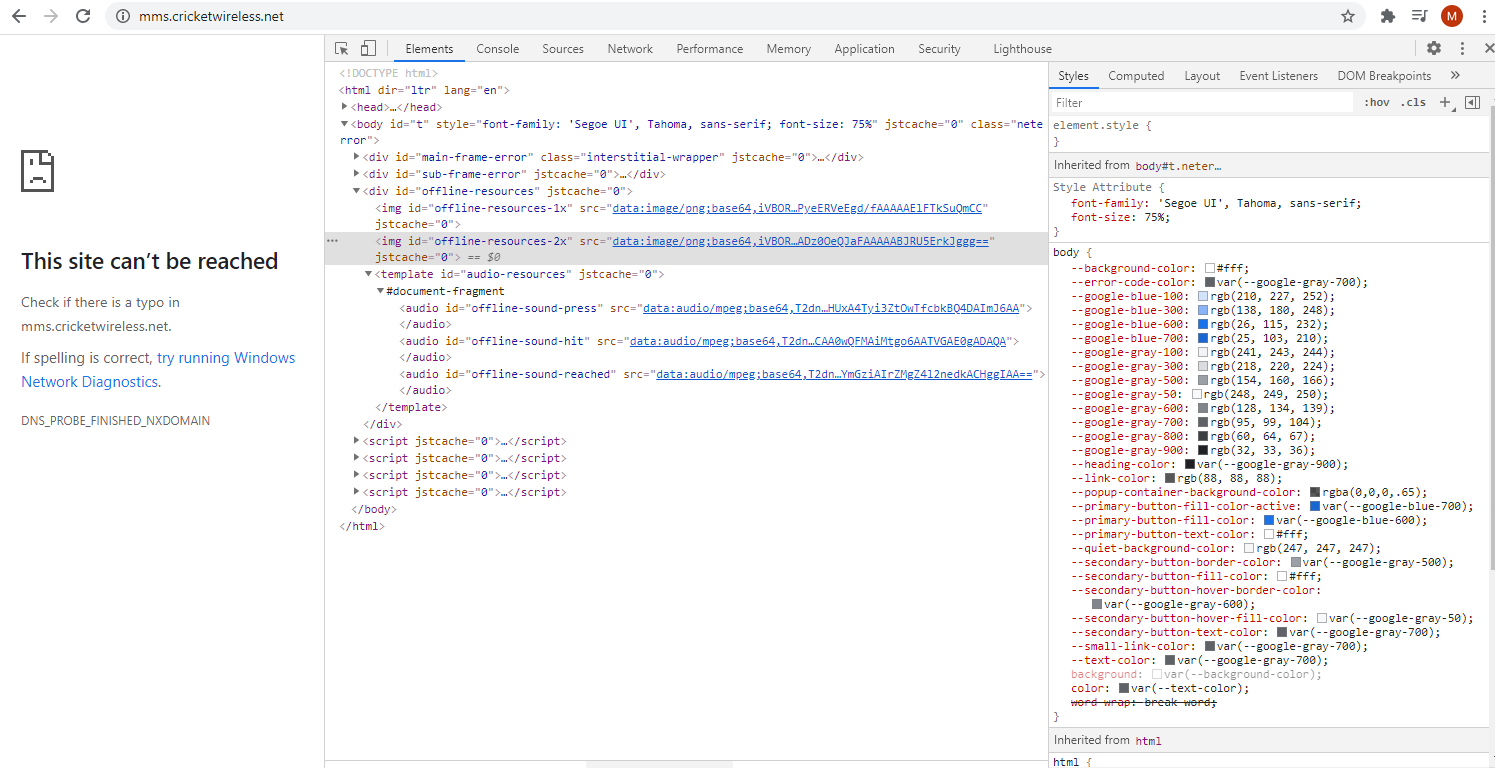Open the Security tab
The width and height of the screenshot is (1495, 768).
click(939, 48)
